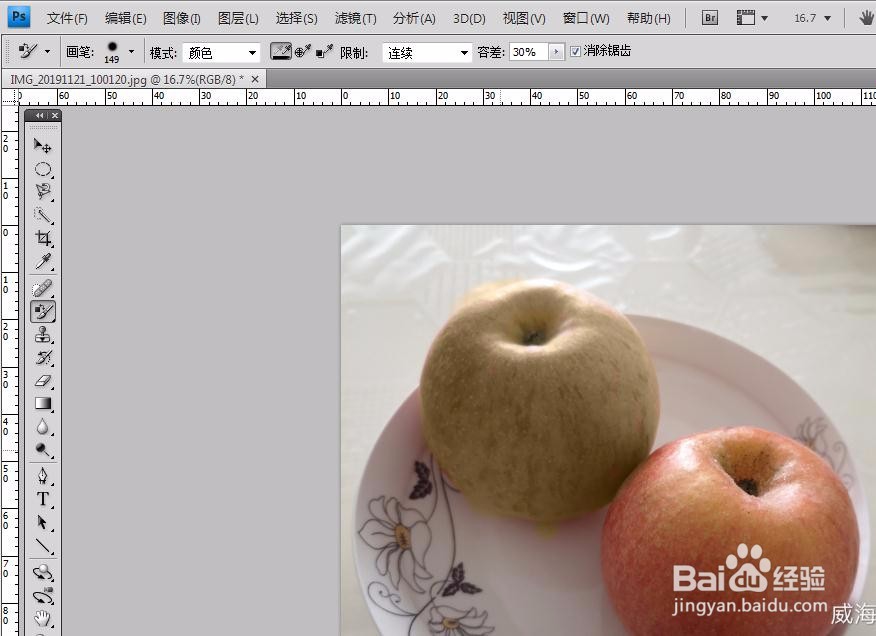Screen dimensions: 876x636
Task: Select the 3D Rotate tool
Action: coord(42,572)
